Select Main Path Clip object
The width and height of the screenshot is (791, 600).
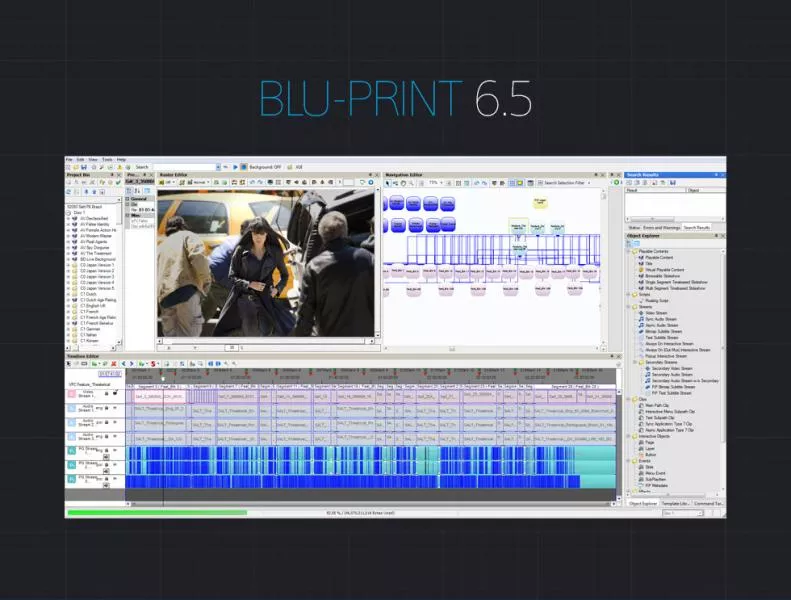(657, 405)
